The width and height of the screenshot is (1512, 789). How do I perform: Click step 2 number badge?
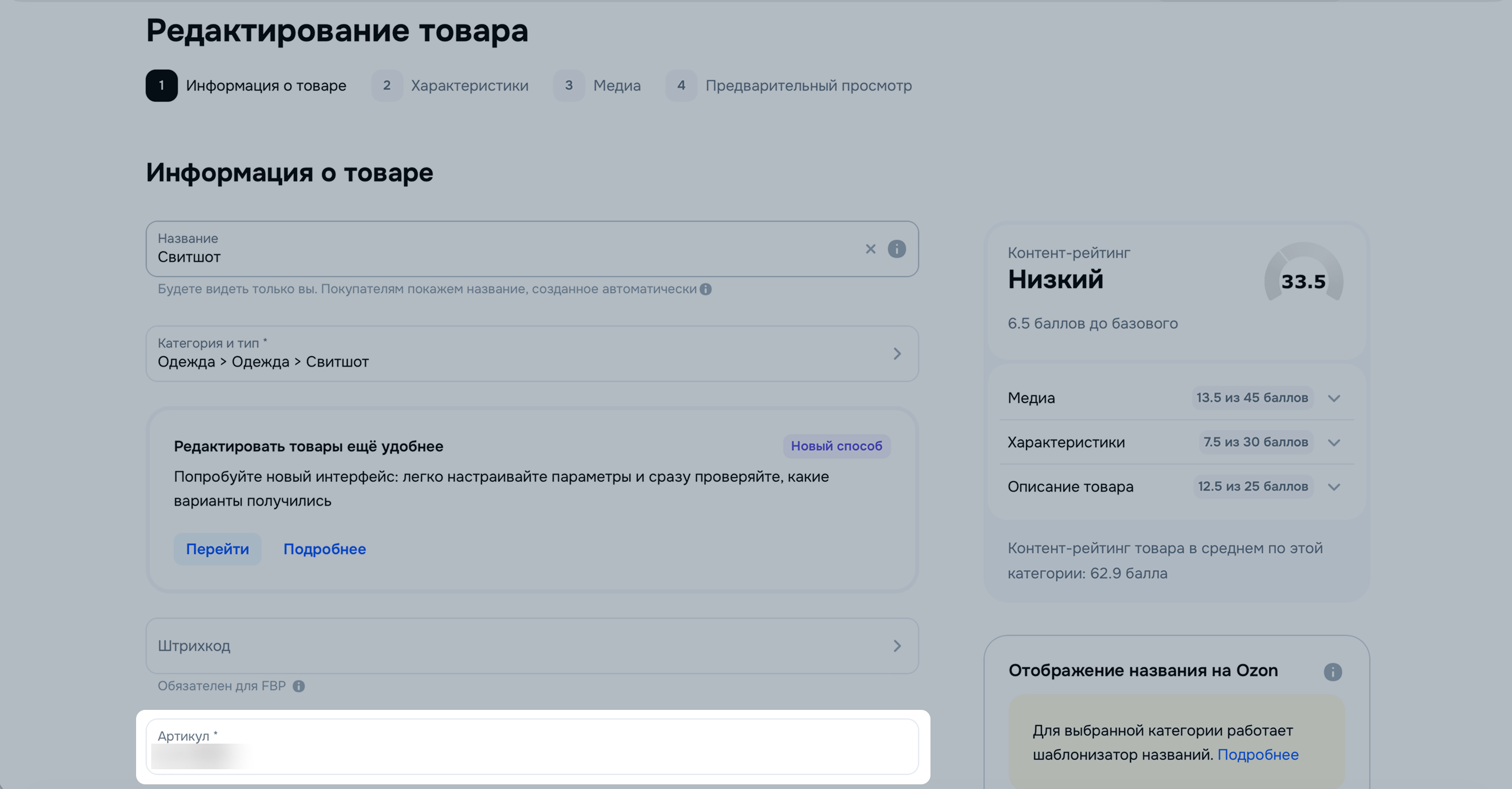click(x=387, y=86)
